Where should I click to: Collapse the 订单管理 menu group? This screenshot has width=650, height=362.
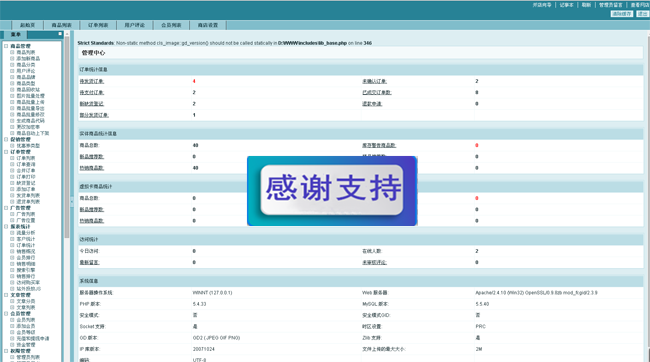pyautogui.click(x=6, y=152)
